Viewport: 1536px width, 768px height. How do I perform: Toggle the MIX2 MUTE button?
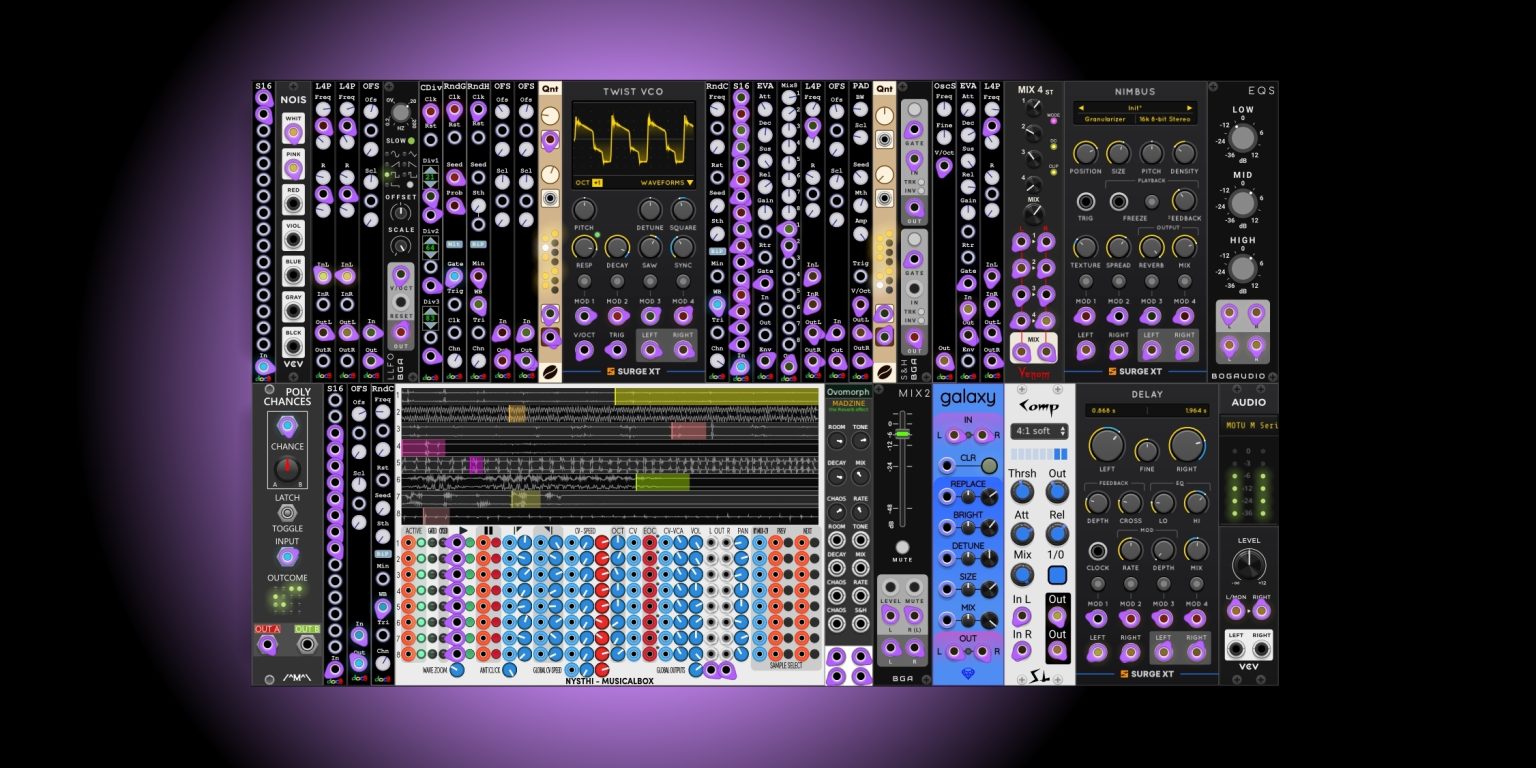tap(903, 548)
